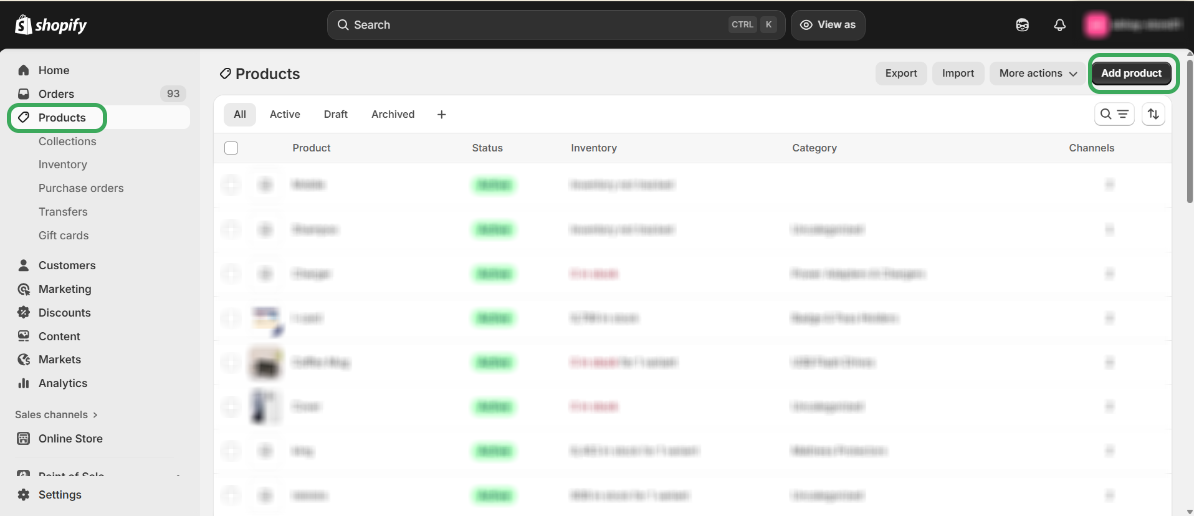Click the View as button

coord(828,25)
